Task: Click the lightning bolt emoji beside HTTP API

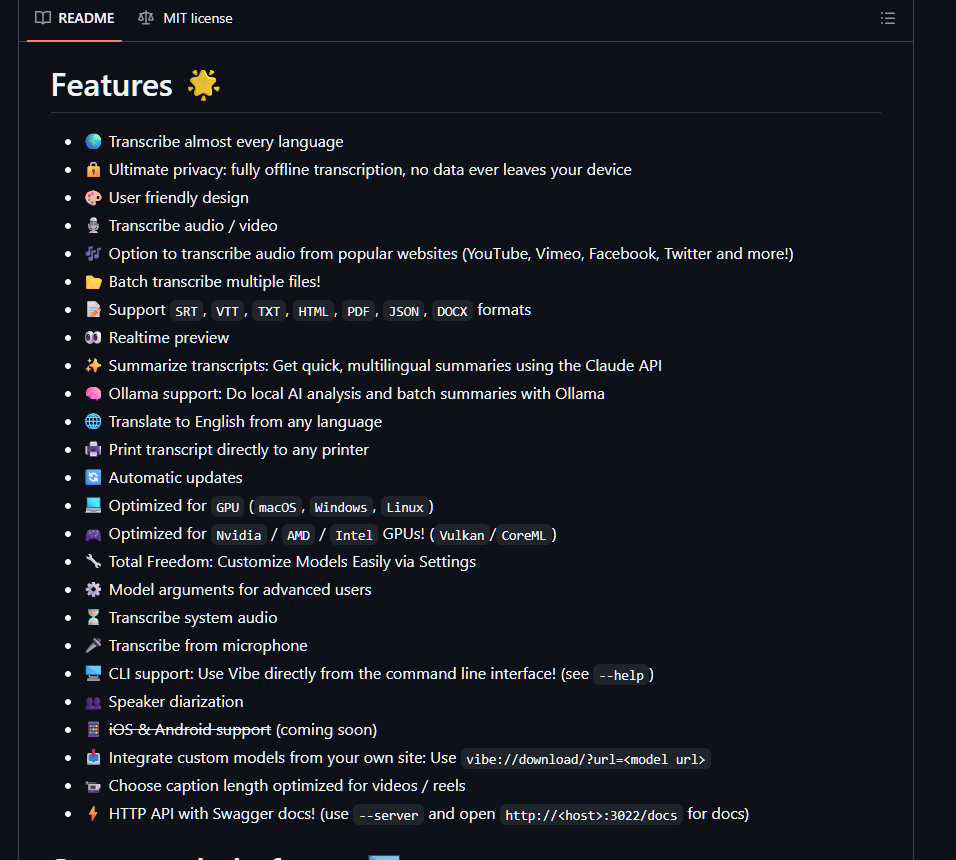Action: click(x=93, y=814)
